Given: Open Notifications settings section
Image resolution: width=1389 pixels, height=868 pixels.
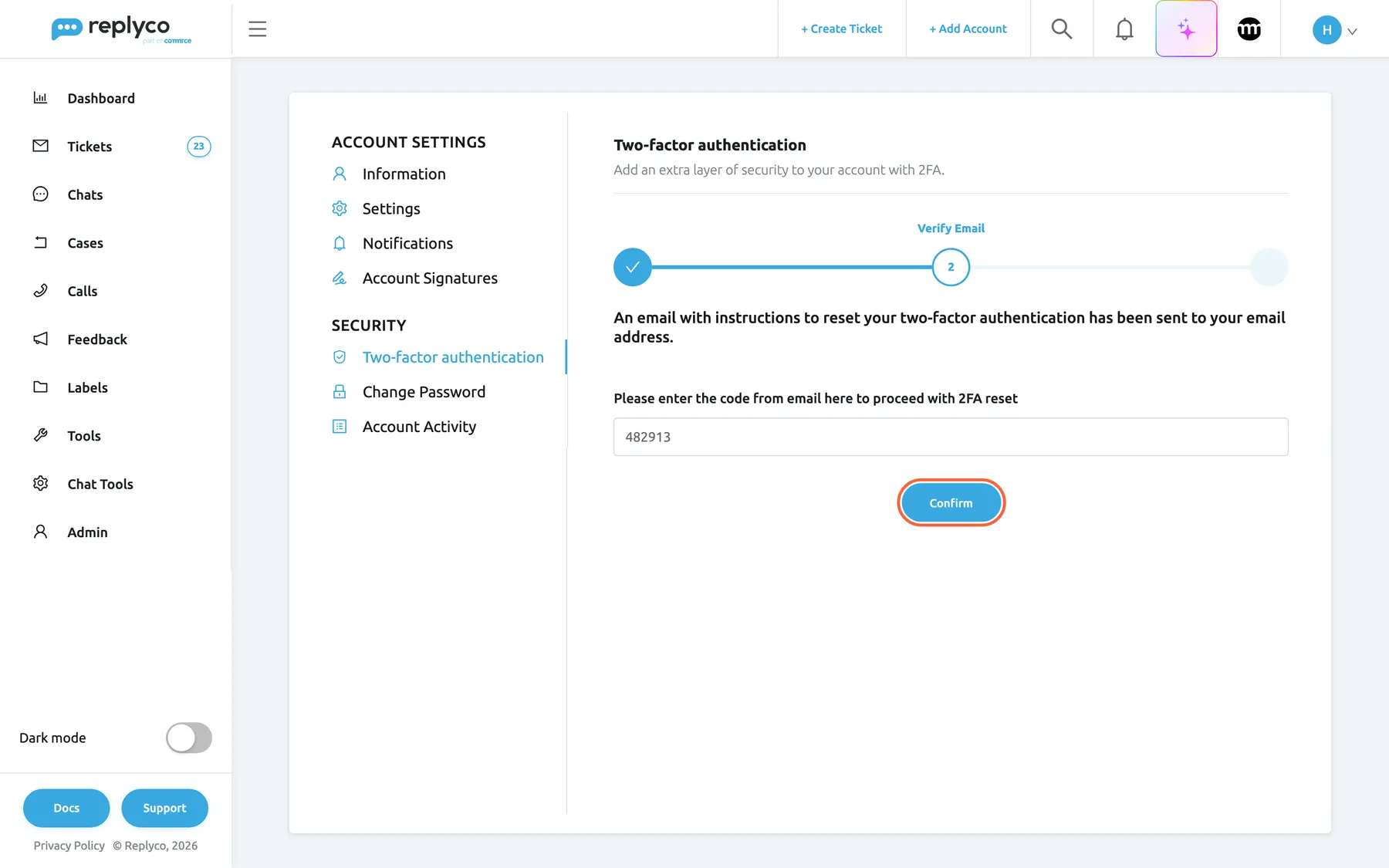Looking at the screenshot, I should pos(407,244).
